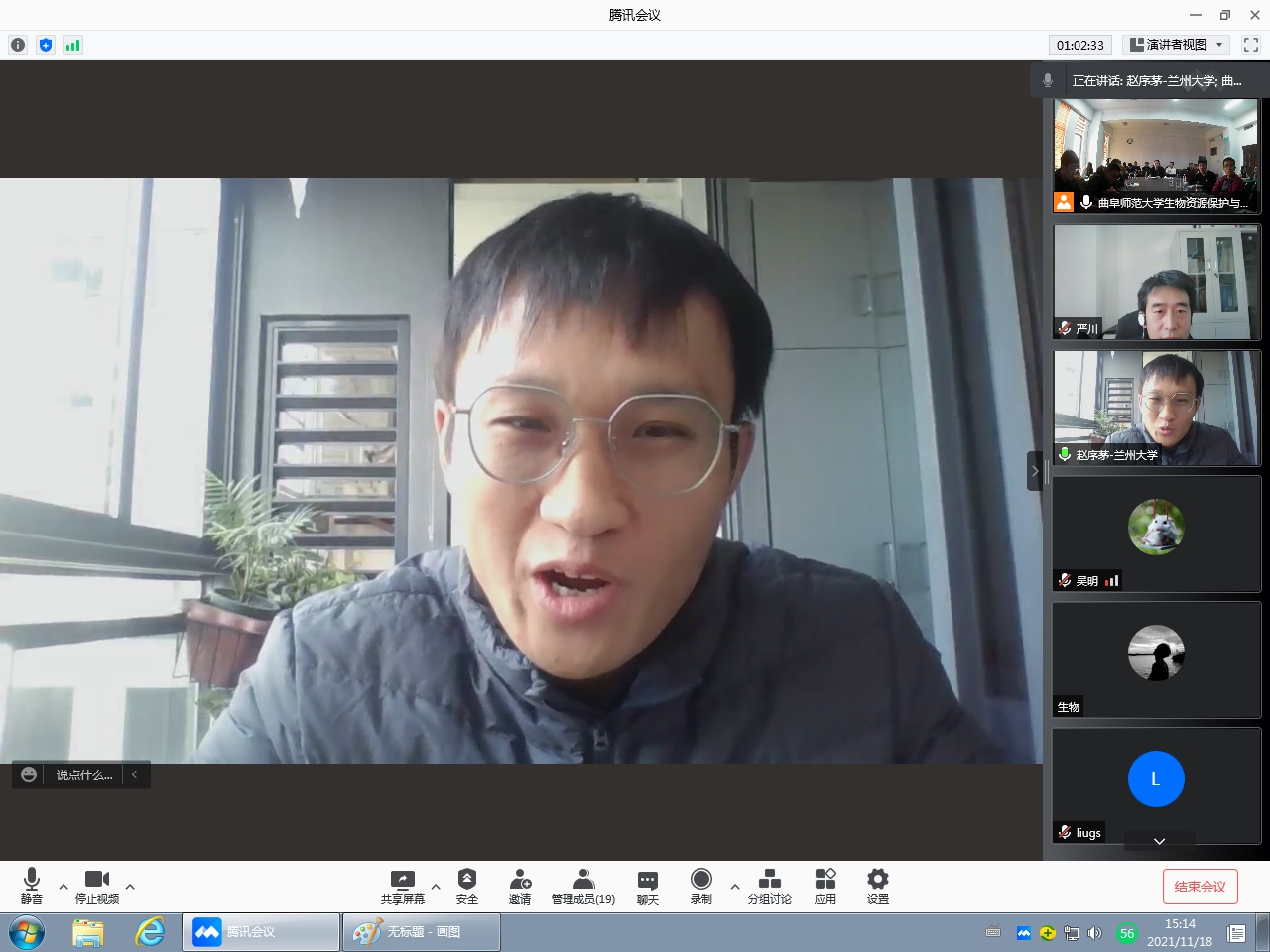Stop video (停止视频) camera
This screenshot has height=952, width=1270.
(97, 886)
